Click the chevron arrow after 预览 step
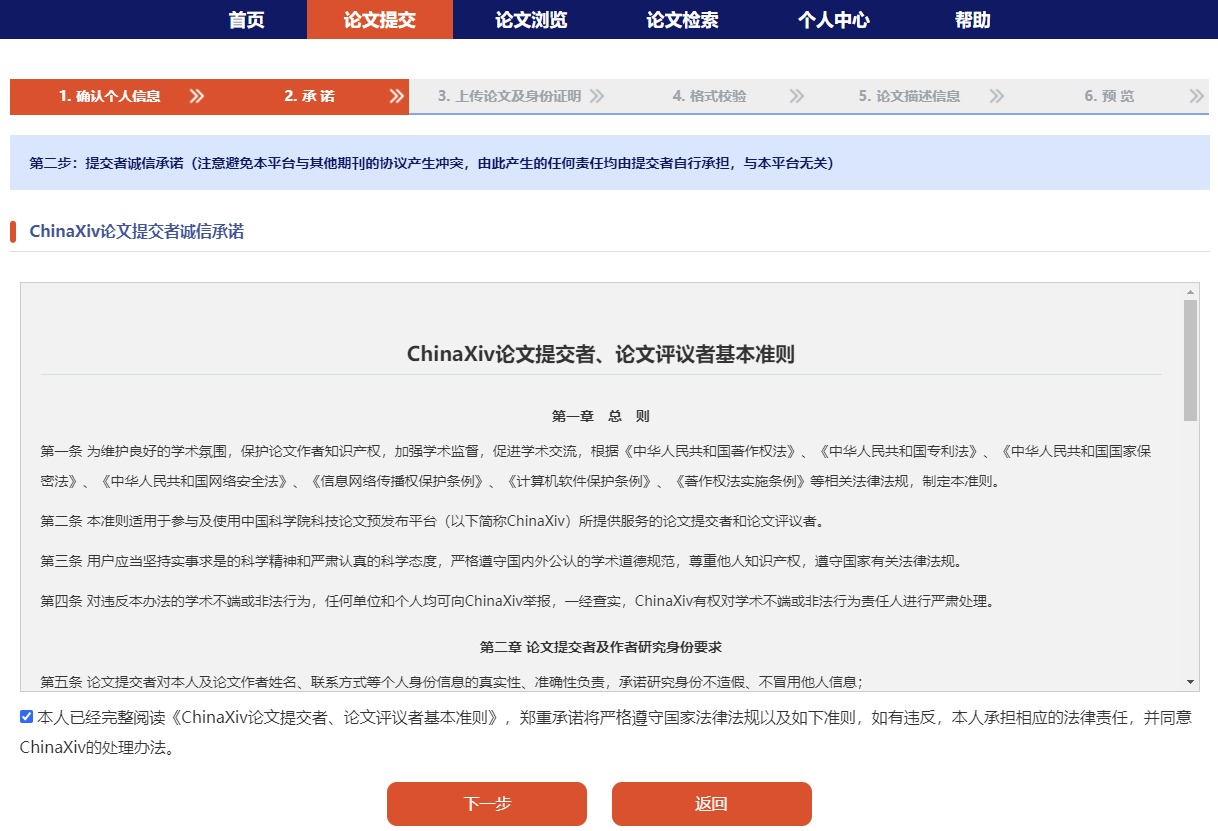 coord(1197,97)
